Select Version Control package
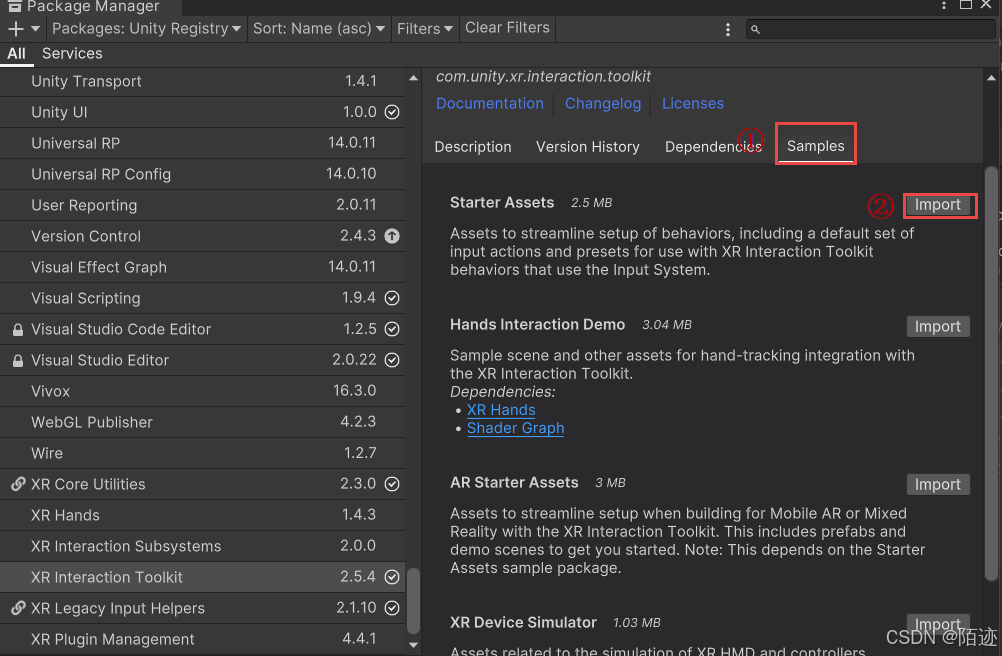Viewport: 1002px width, 656px height. (x=203, y=236)
